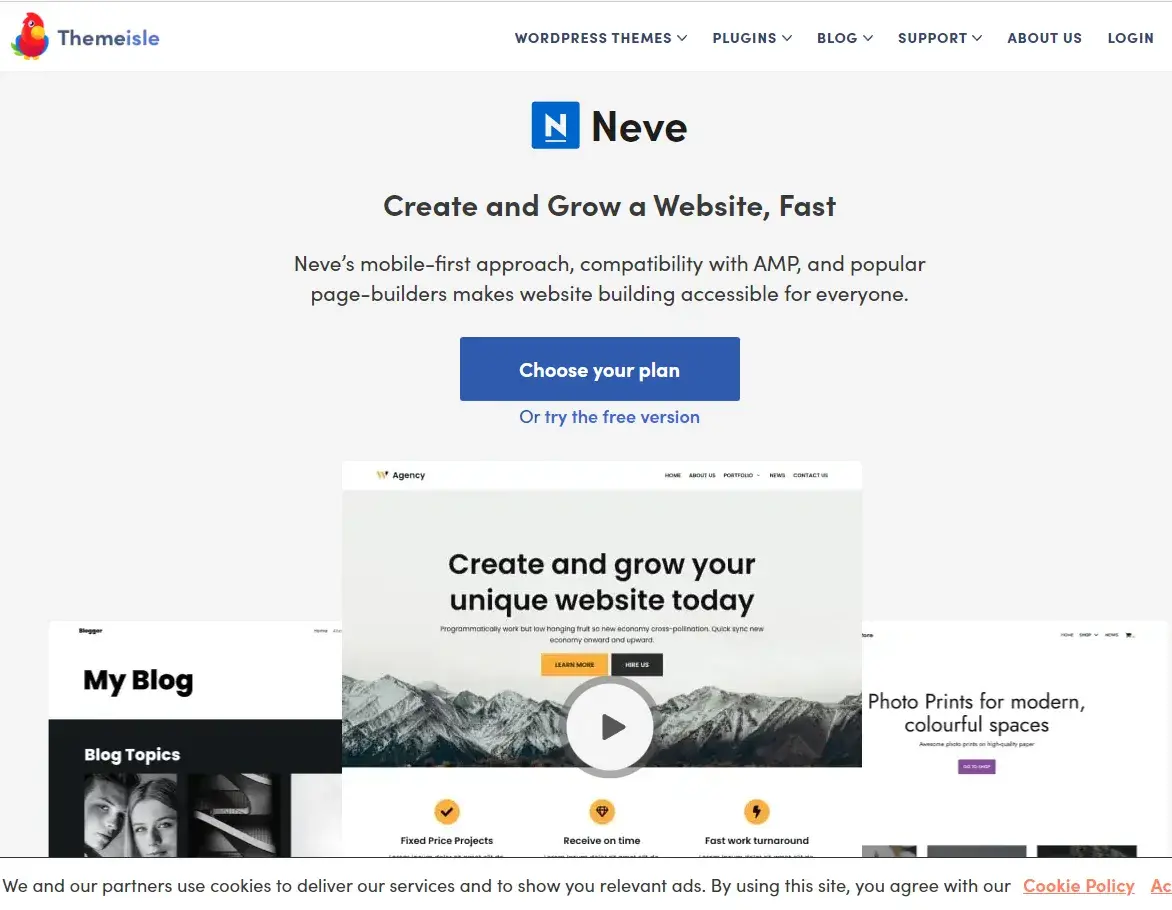Click the diamond Receive on time icon
The width and height of the screenshot is (1172, 910).
pos(602,811)
